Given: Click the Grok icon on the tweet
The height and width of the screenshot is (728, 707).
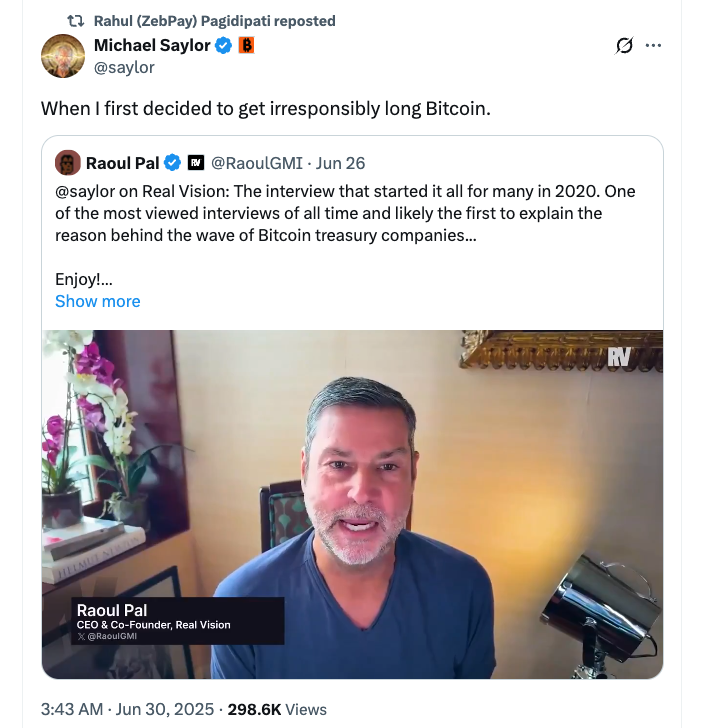Looking at the screenshot, I should [625, 45].
